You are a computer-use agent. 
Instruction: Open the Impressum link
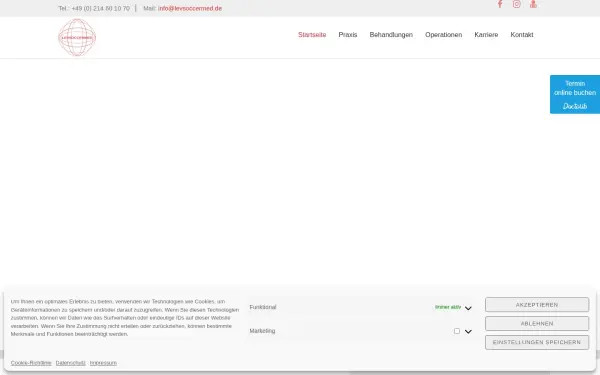click(x=103, y=363)
